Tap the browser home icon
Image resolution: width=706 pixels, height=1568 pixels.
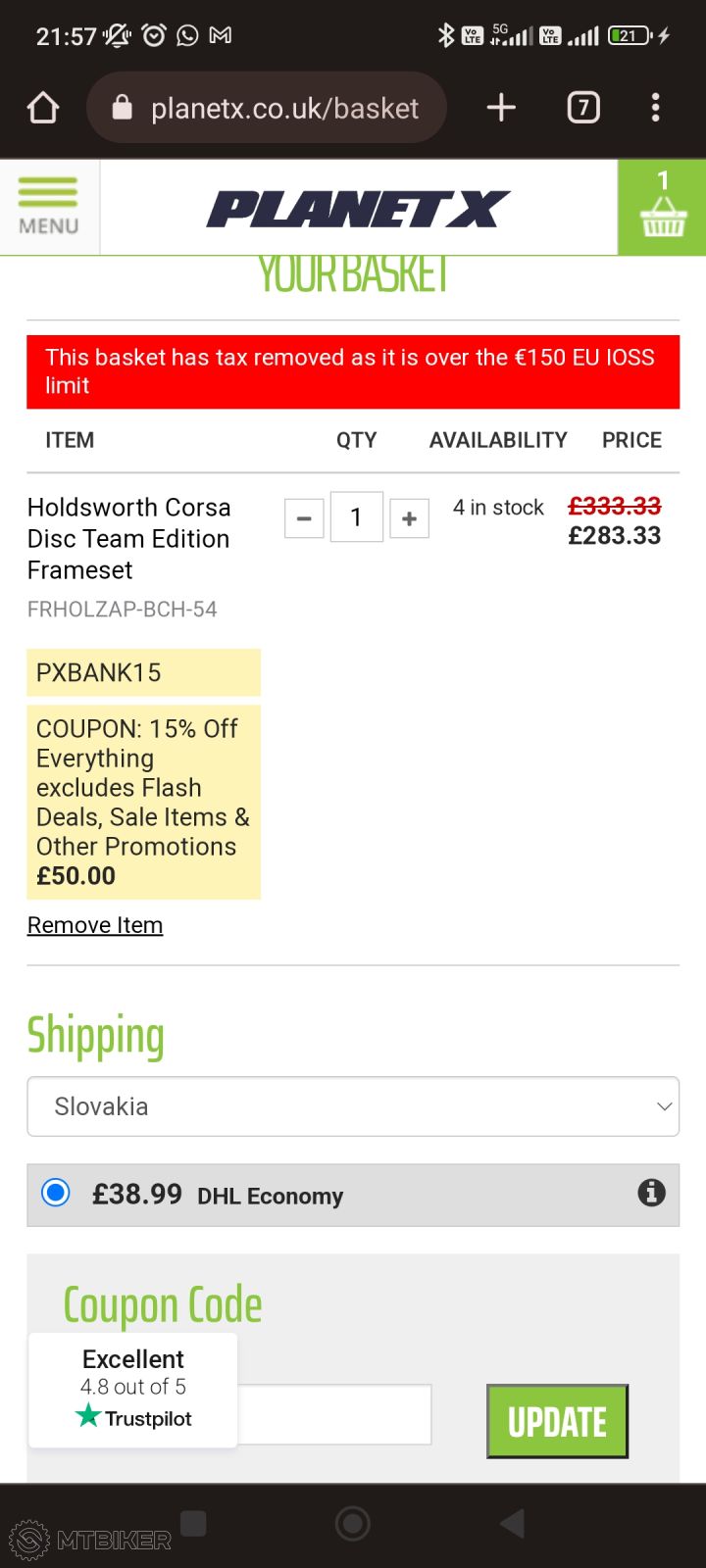[x=43, y=108]
